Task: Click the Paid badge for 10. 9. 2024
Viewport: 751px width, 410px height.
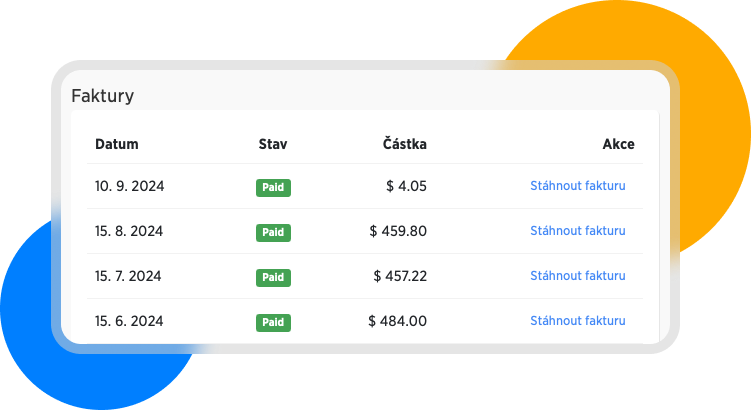Action: [x=273, y=187]
